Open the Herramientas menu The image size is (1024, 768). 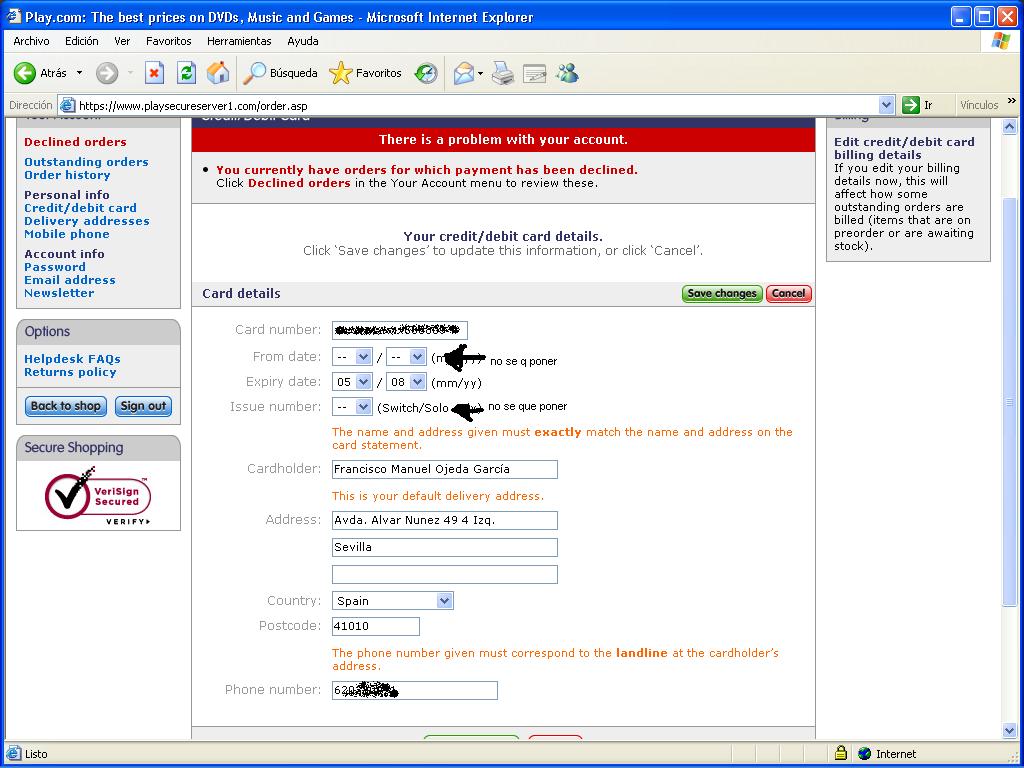click(239, 40)
